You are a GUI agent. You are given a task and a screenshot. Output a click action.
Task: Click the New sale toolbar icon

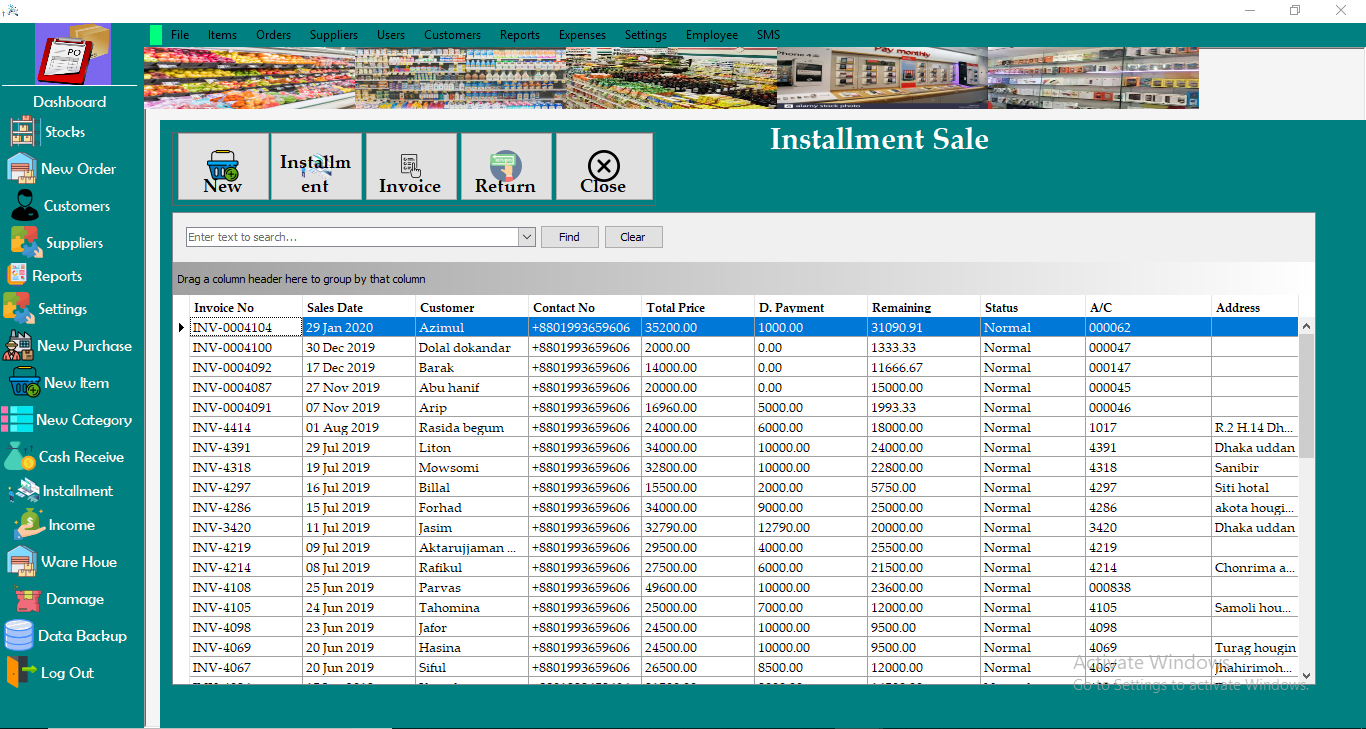pos(222,166)
